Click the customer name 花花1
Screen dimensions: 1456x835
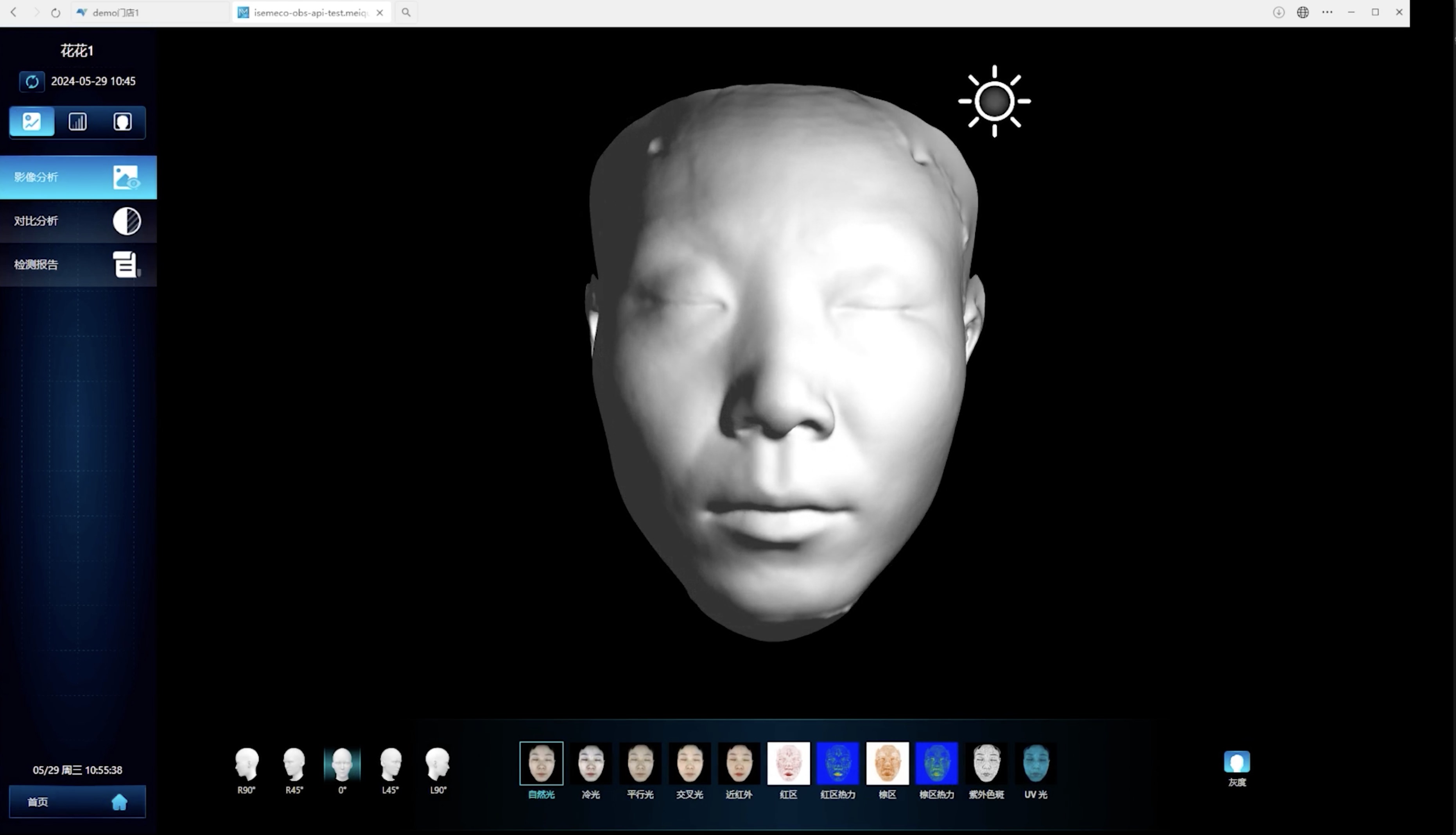point(77,50)
